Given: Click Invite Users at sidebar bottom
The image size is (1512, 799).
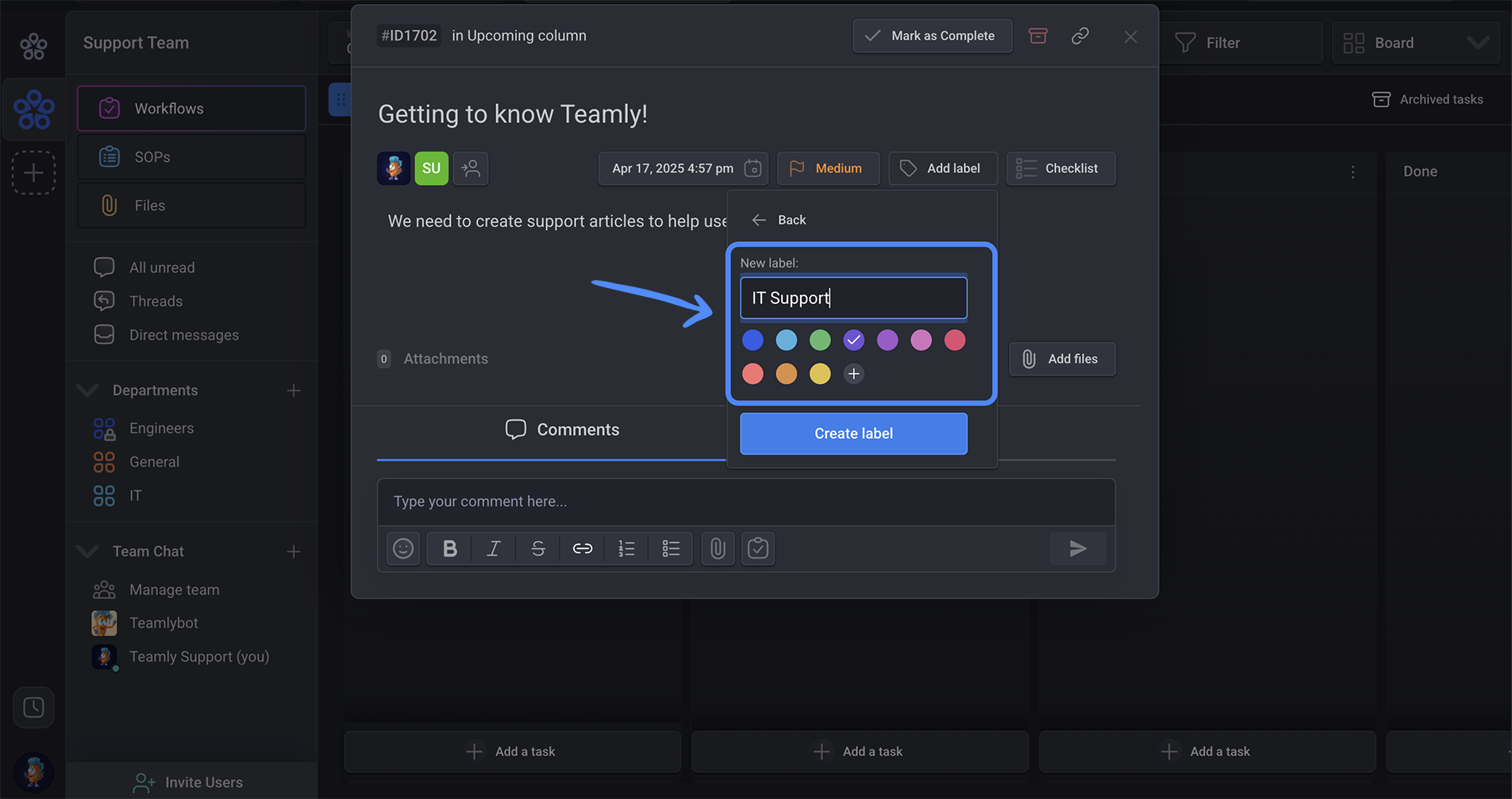Looking at the screenshot, I should [189, 782].
